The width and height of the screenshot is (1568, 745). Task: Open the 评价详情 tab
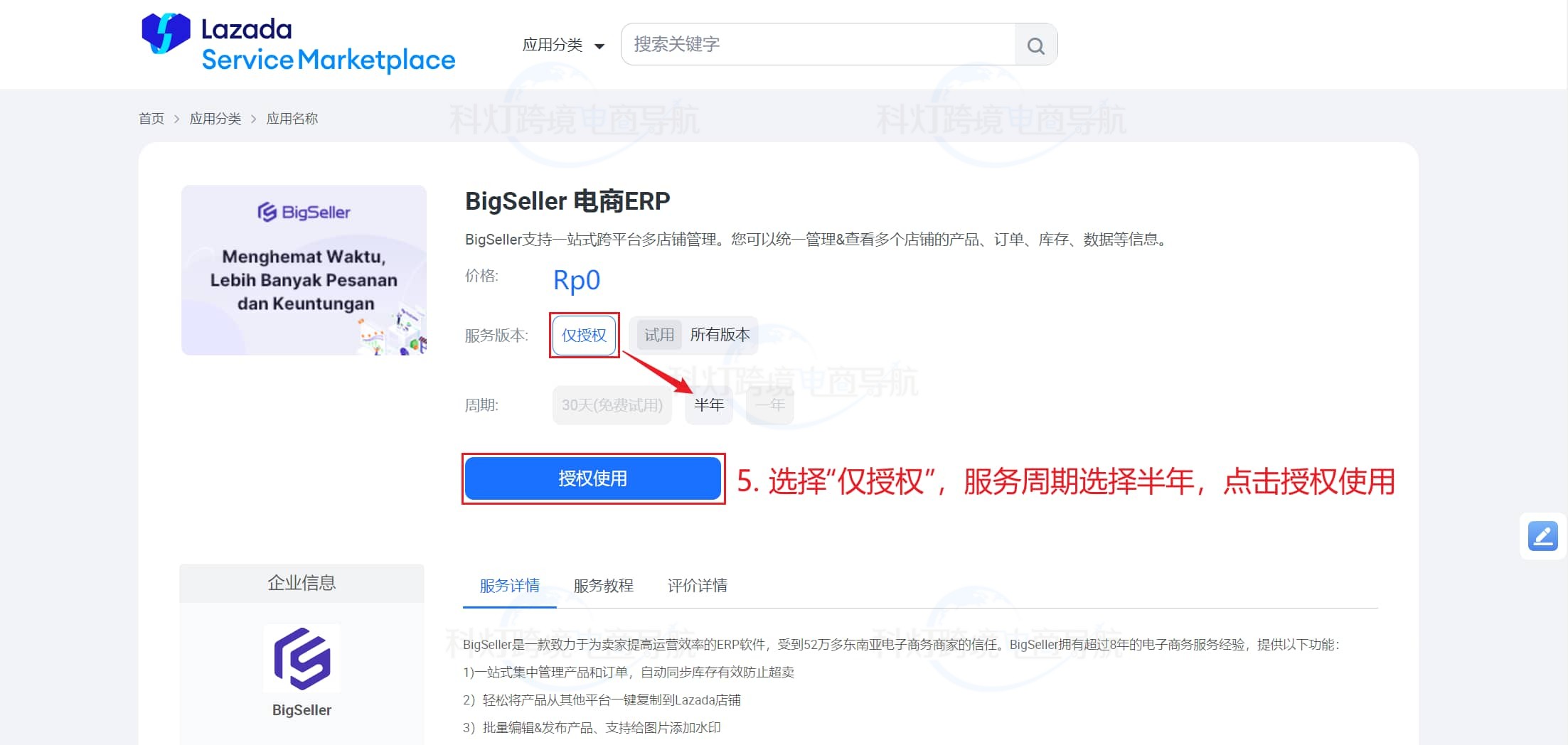point(697,586)
